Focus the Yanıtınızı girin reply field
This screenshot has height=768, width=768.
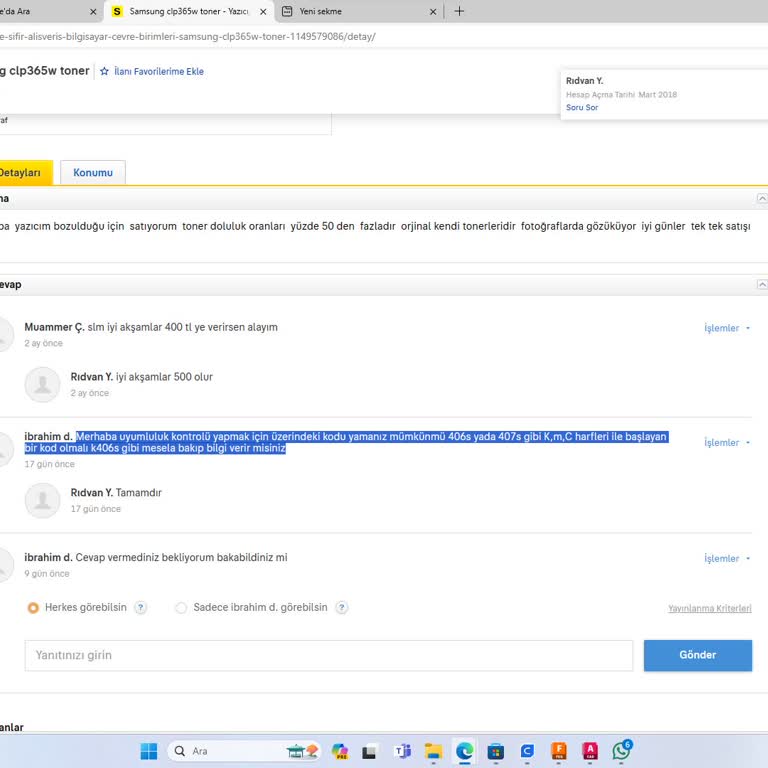pyautogui.click(x=329, y=655)
